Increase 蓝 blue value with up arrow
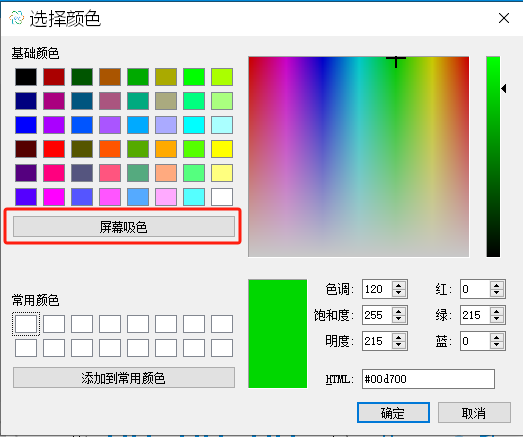The image size is (523, 437). click(497, 337)
